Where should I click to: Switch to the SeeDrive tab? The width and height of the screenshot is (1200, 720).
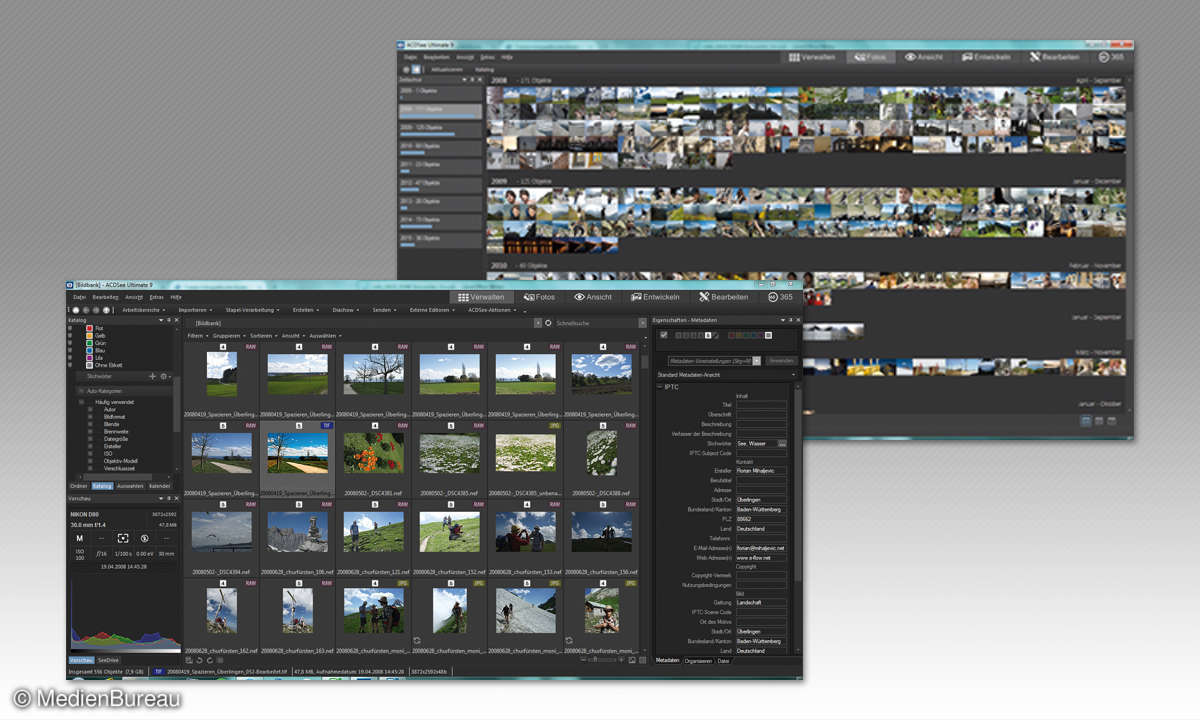pyautogui.click(x=108, y=660)
